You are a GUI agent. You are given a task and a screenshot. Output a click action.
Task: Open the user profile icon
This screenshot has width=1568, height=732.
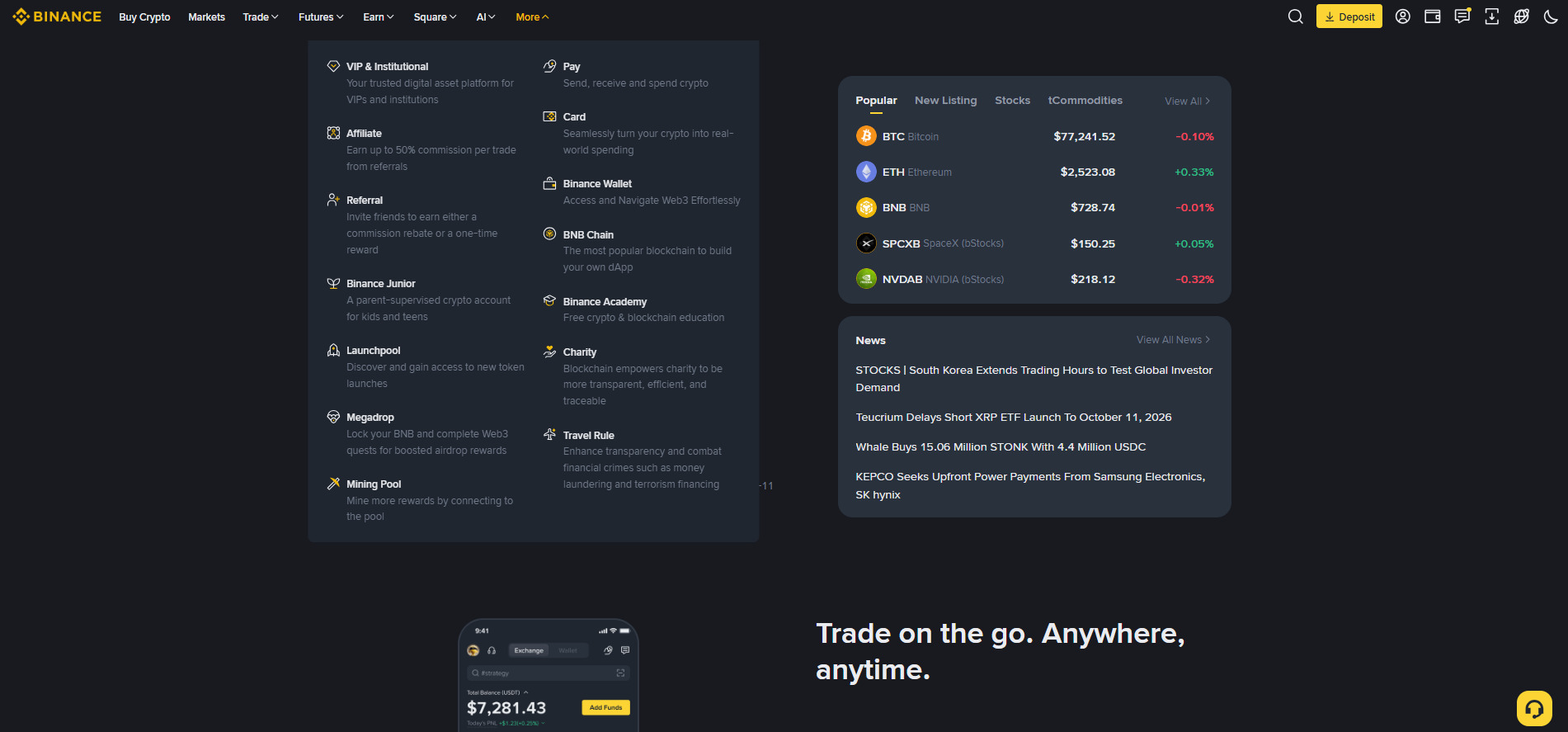pyautogui.click(x=1402, y=17)
